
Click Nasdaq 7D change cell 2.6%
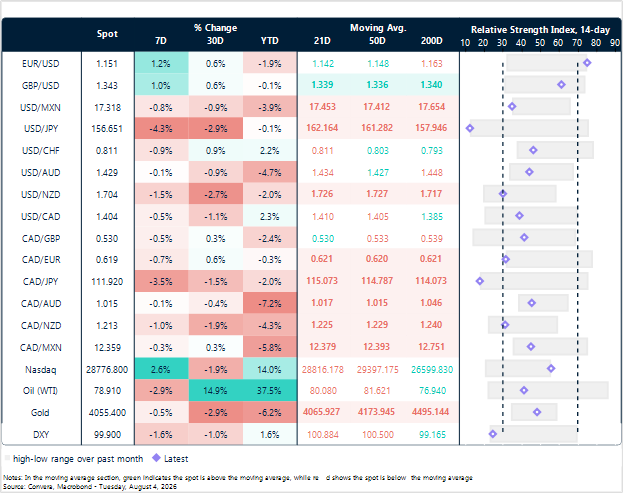(162, 369)
